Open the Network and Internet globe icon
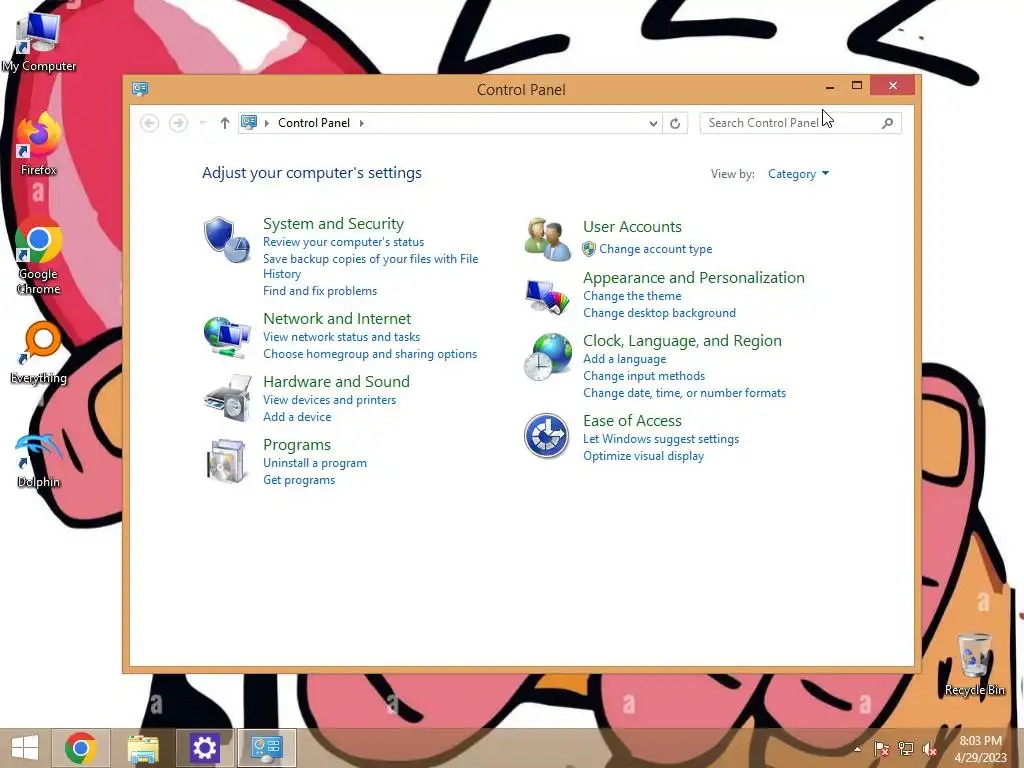The width and height of the screenshot is (1024, 768). coord(227,336)
